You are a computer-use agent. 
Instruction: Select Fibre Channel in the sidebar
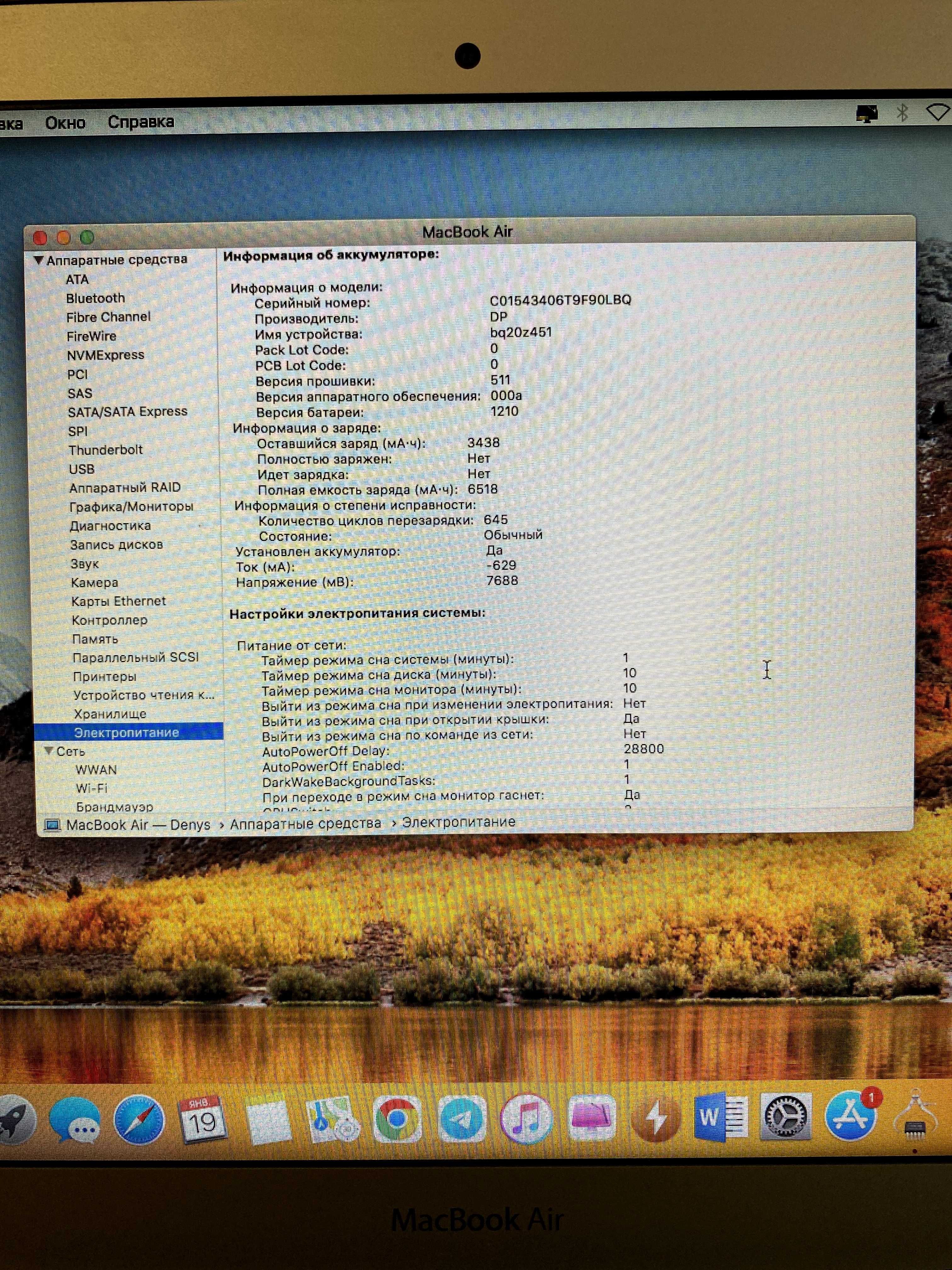108,317
